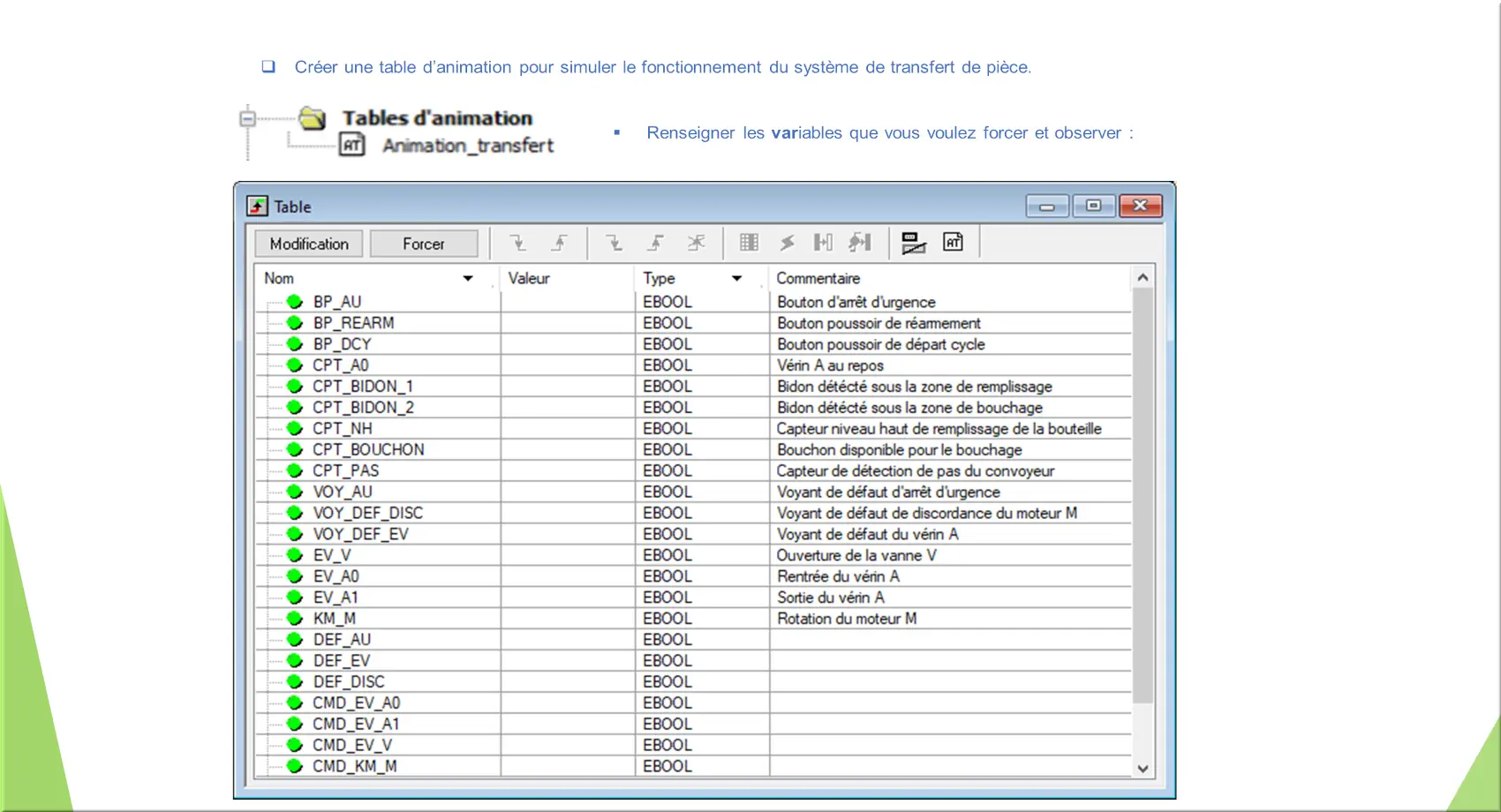This screenshot has width=1501, height=812.
Task: Click the comment 'Ouverture de la vanne V'
Action: point(856,556)
